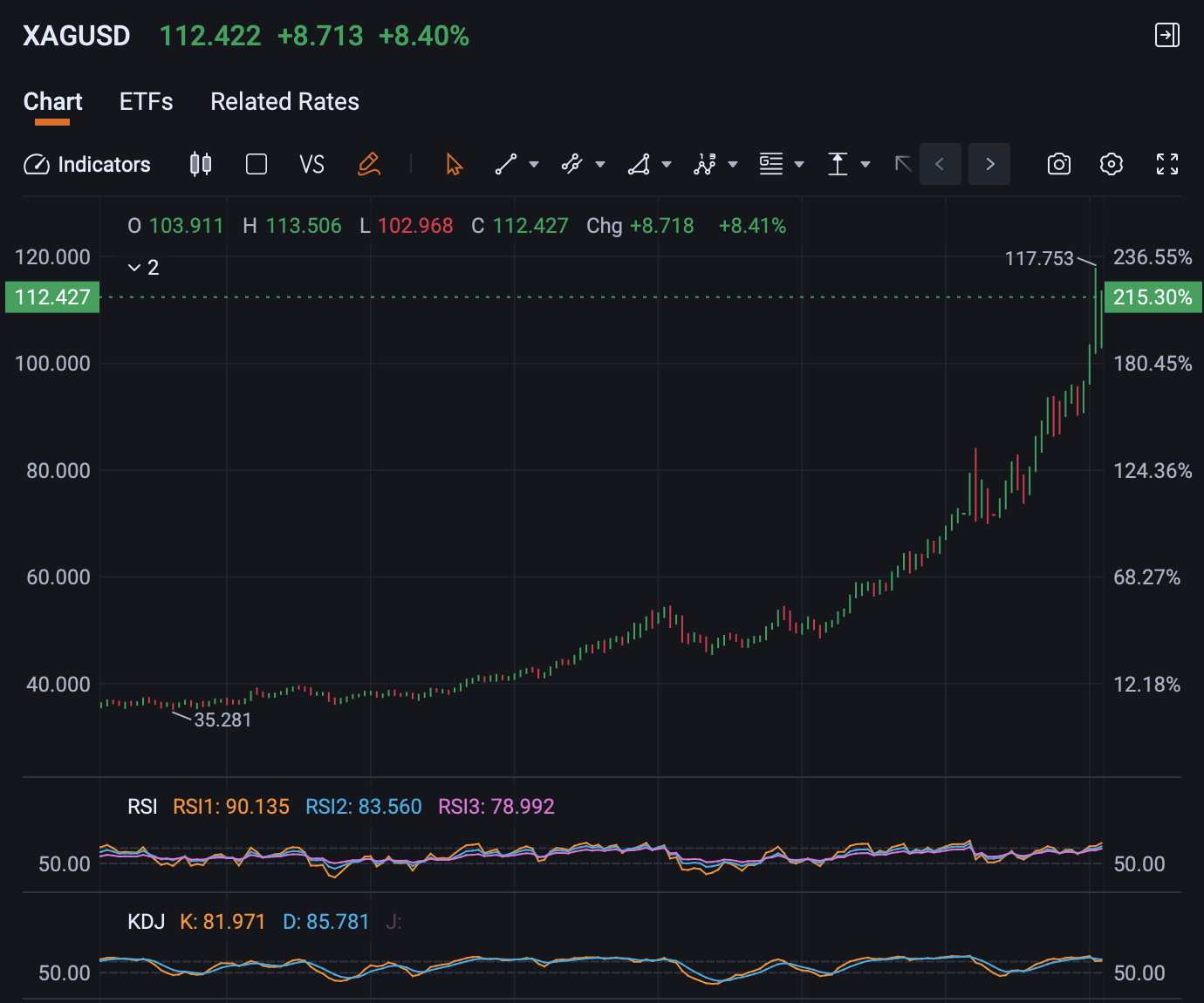Viewport: 1204px width, 1003px height.
Task: Expand the trend line tool dropdown arrow
Action: [532, 164]
